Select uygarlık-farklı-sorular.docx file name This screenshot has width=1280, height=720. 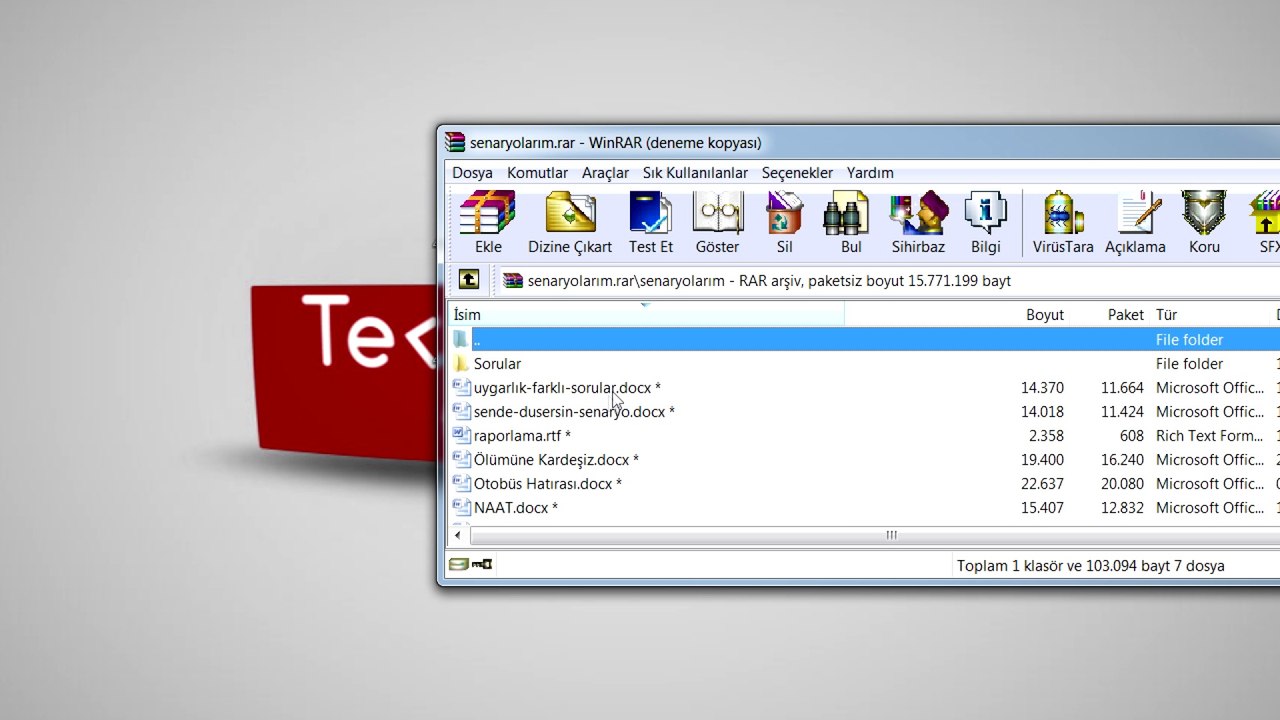point(567,388)
